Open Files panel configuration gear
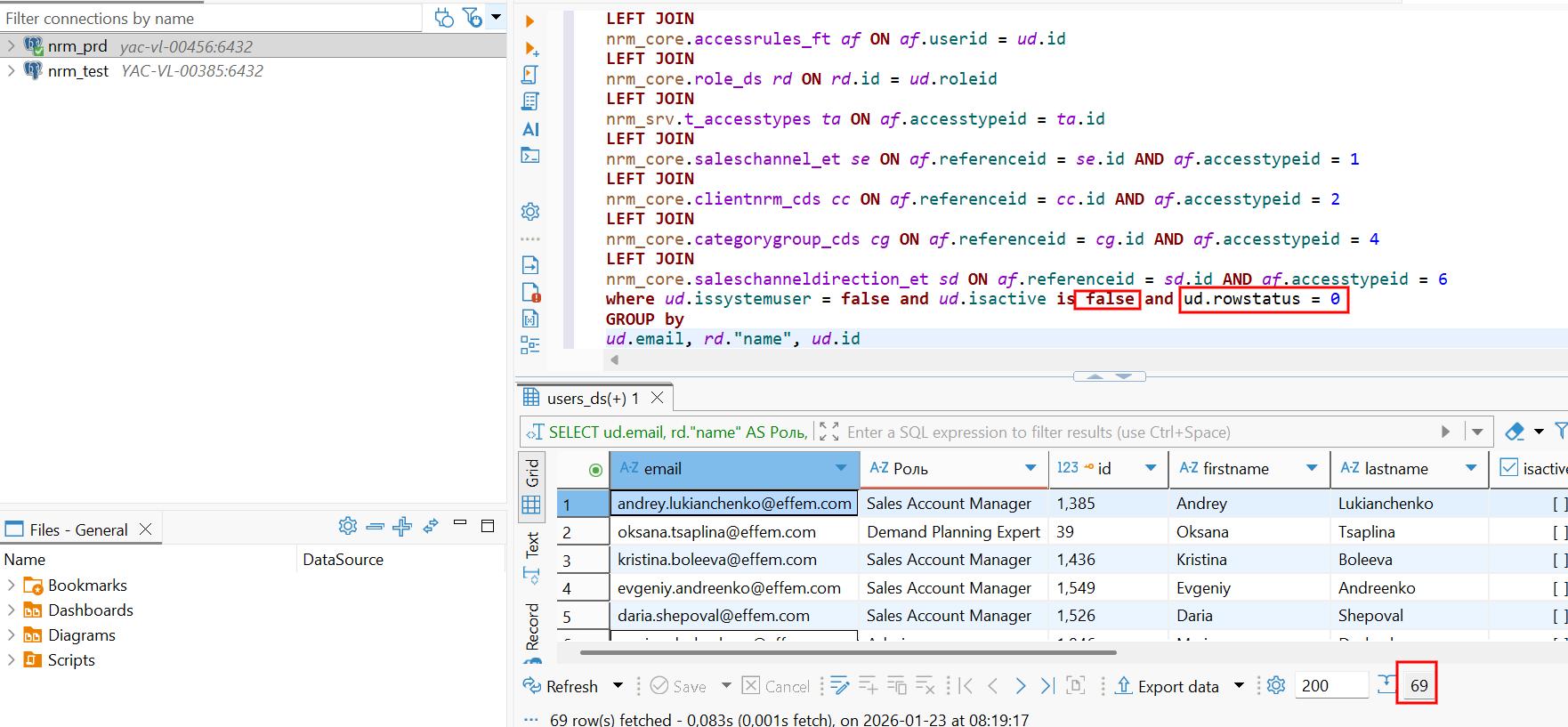Viewport: 1568px width, 727px height. [x=347, y=527]
